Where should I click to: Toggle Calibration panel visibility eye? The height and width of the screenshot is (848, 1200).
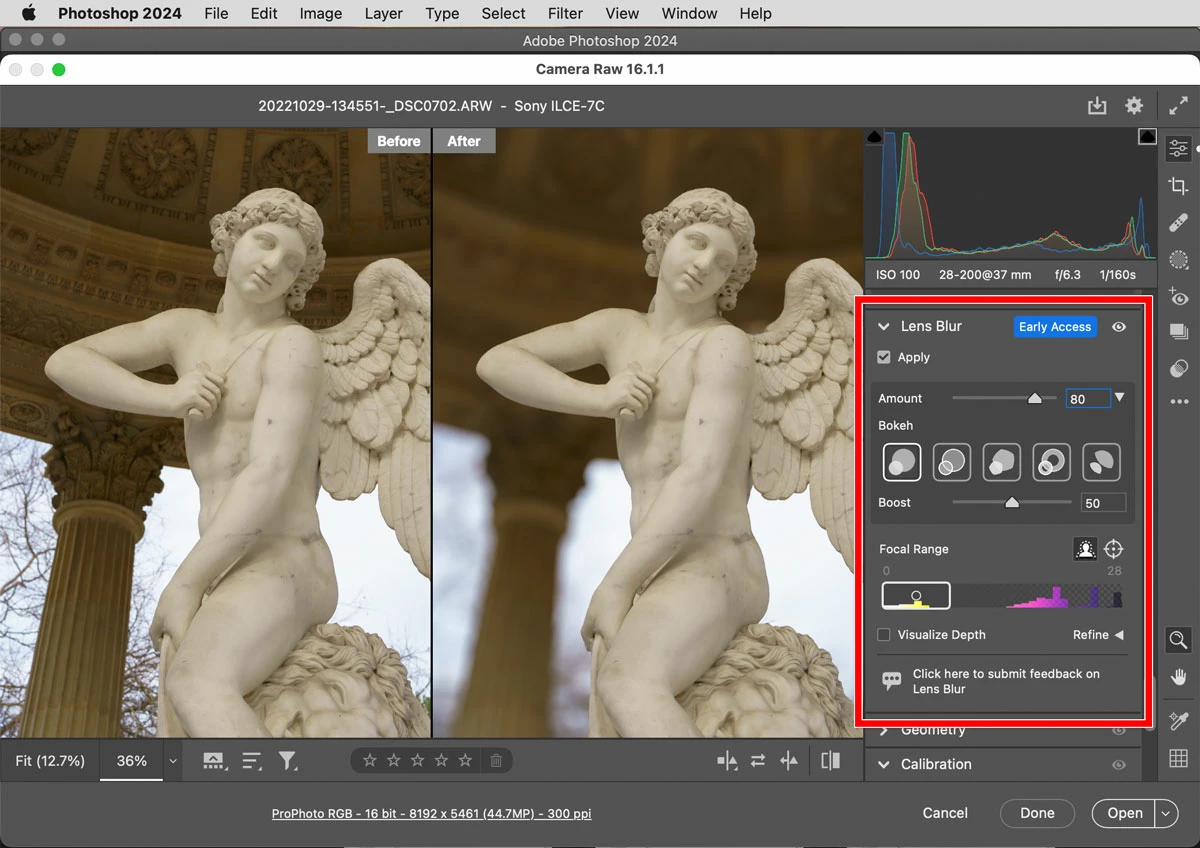click(1119, 764)
